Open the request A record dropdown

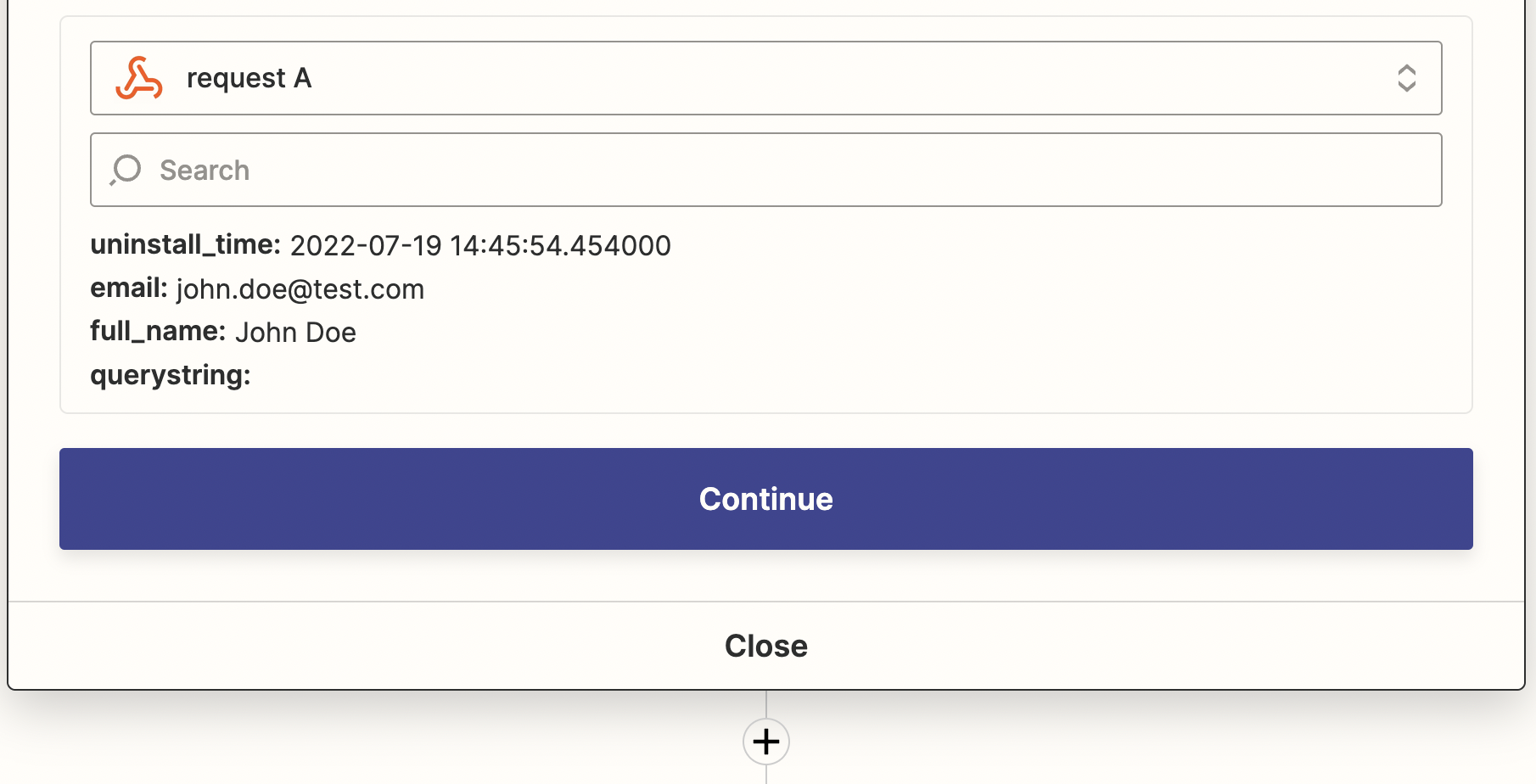click(x=765, y=78)
